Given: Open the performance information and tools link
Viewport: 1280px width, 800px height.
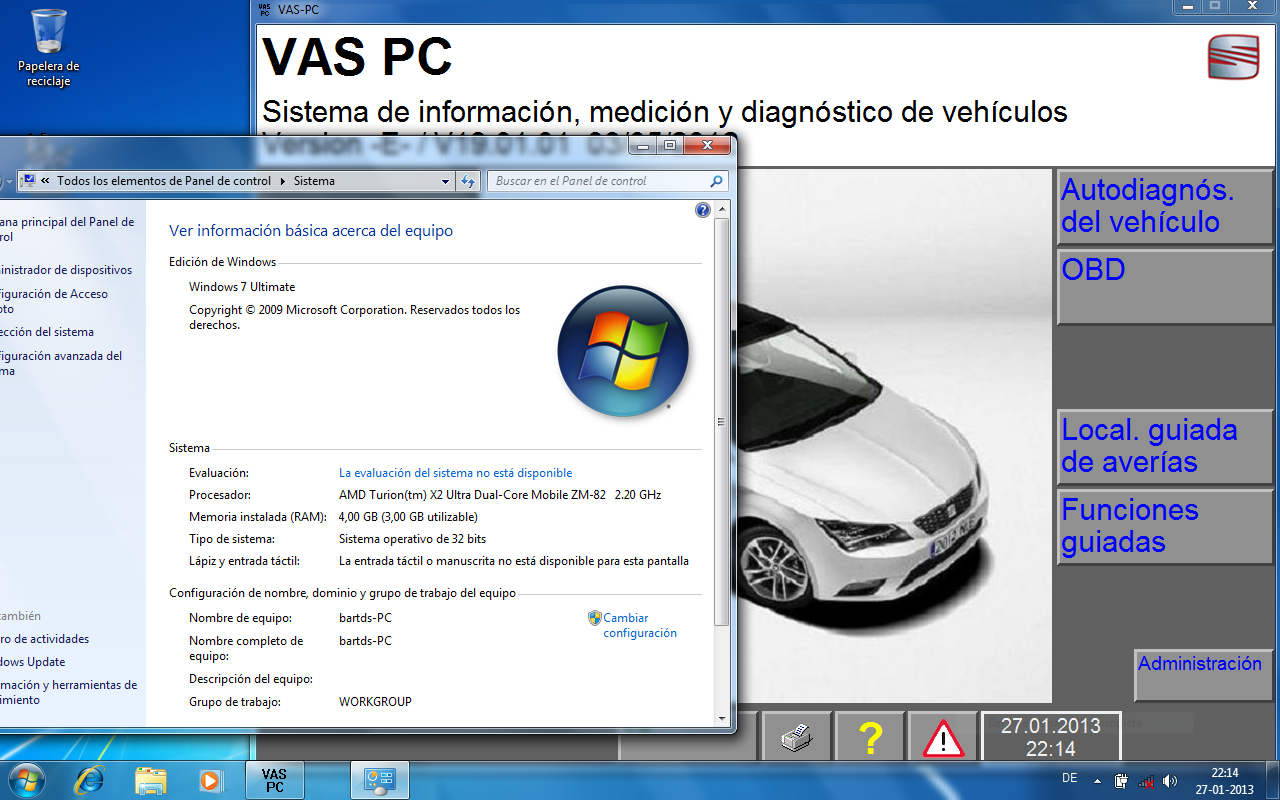Looking at the screenshot, I should click(x=69, y=692).
